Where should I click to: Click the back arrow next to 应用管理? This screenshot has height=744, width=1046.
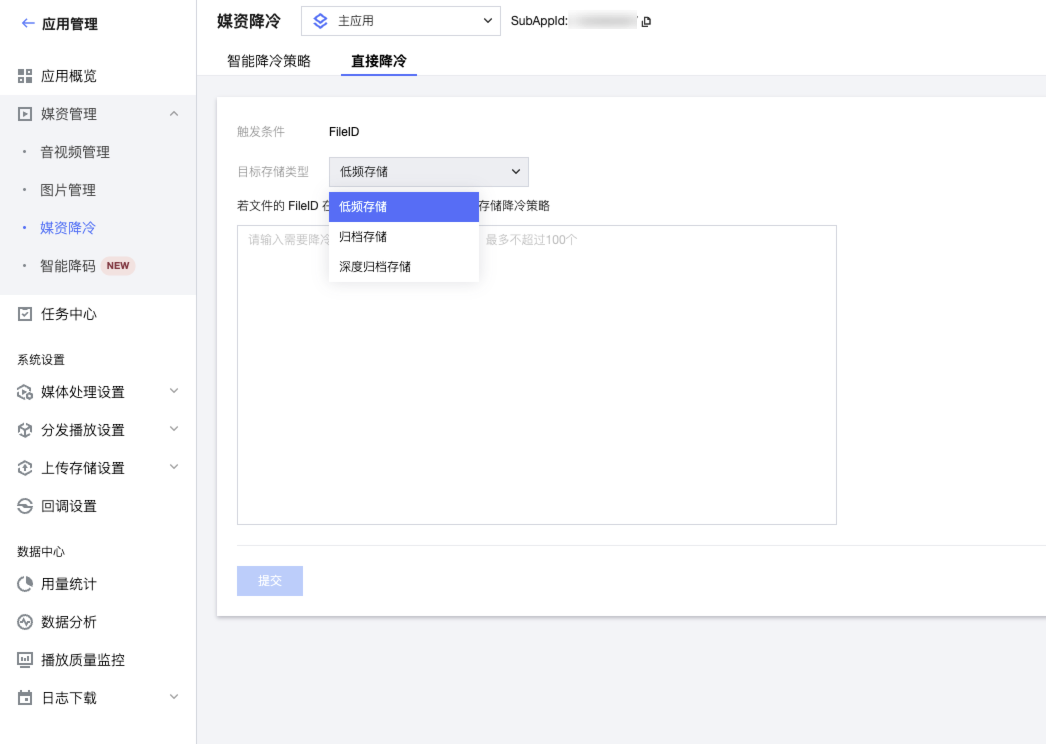point(27,23)
